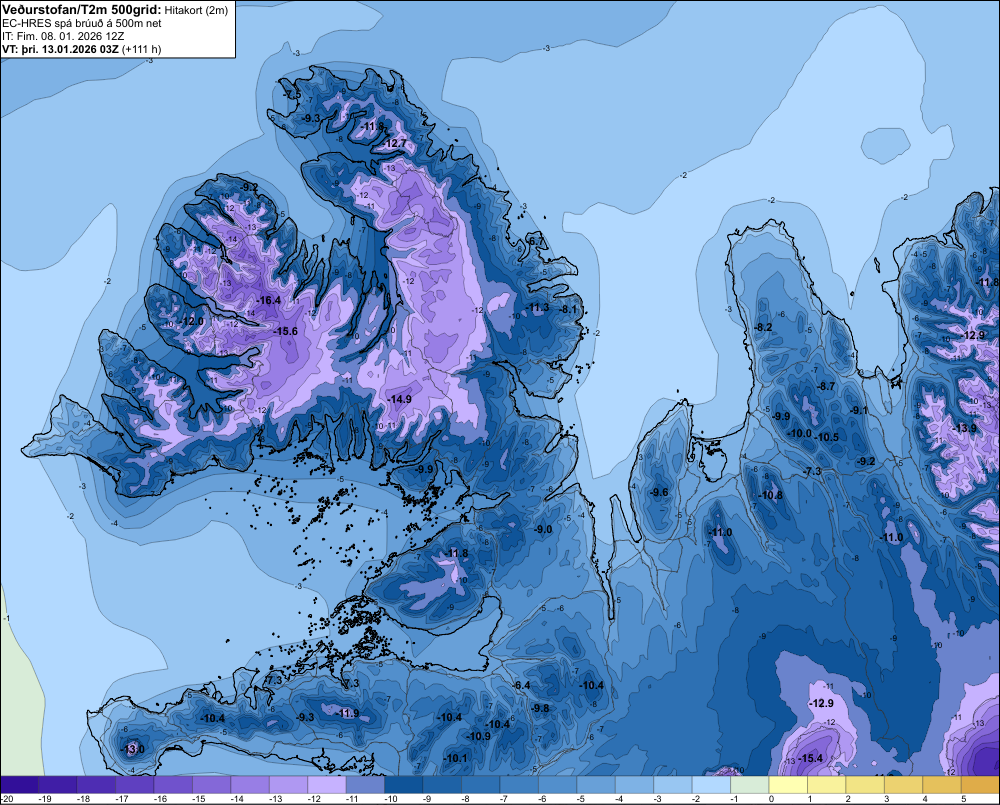Click the Hitakort (2m) label
The width and height of the screenshot is (1000, 805).
(196, 10)
